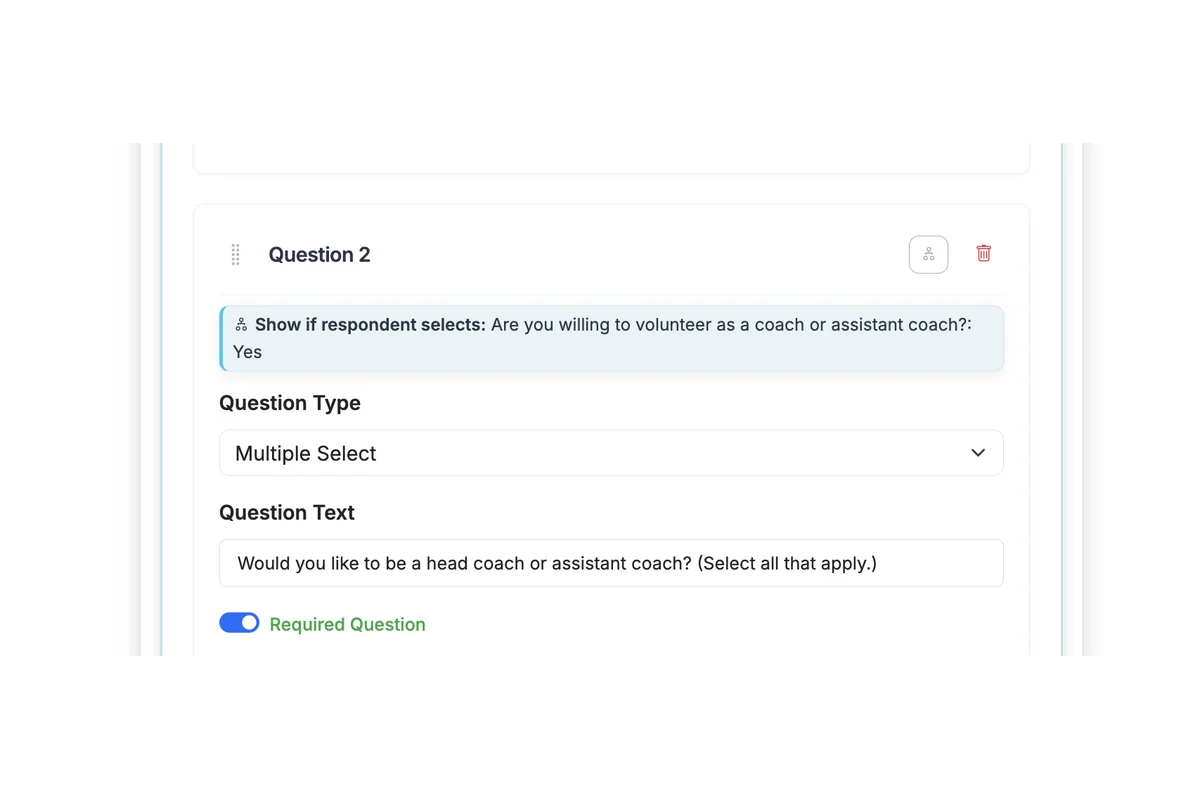Click the card edge above Question 2
1200x800 pixels.
coord(611,160)
